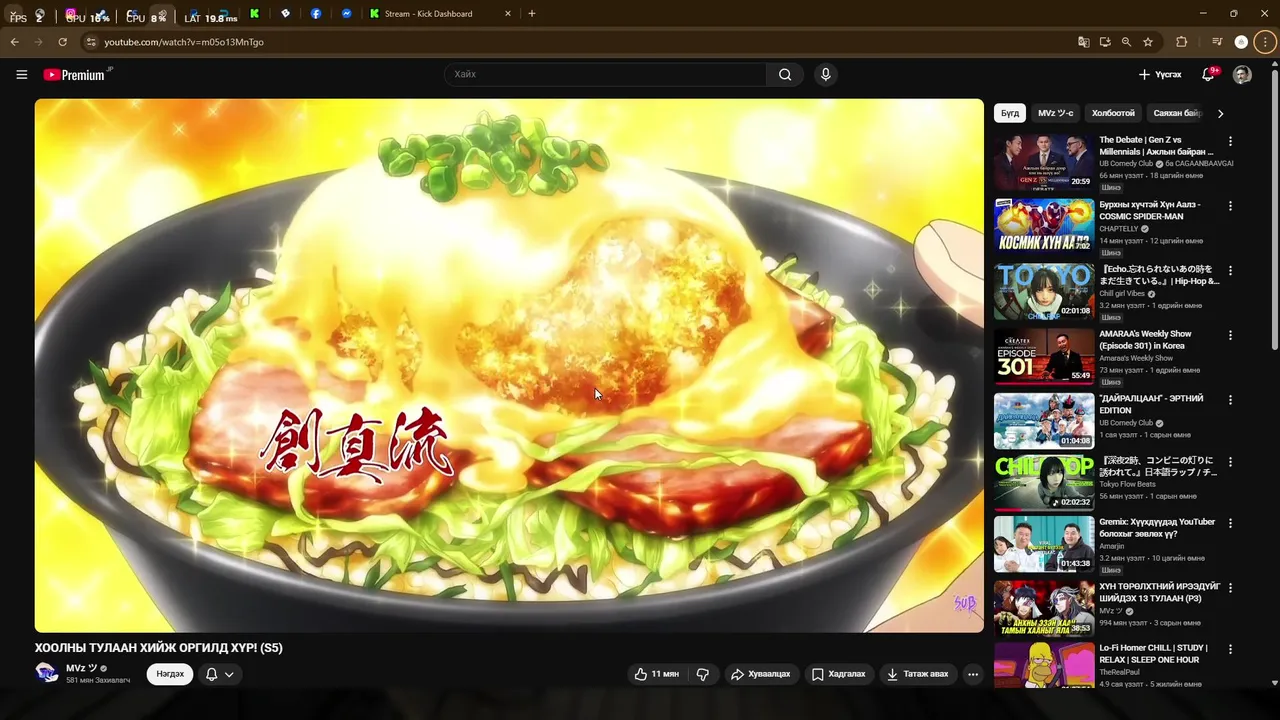Translate this page icon in address bar

tap(1083, 42)
